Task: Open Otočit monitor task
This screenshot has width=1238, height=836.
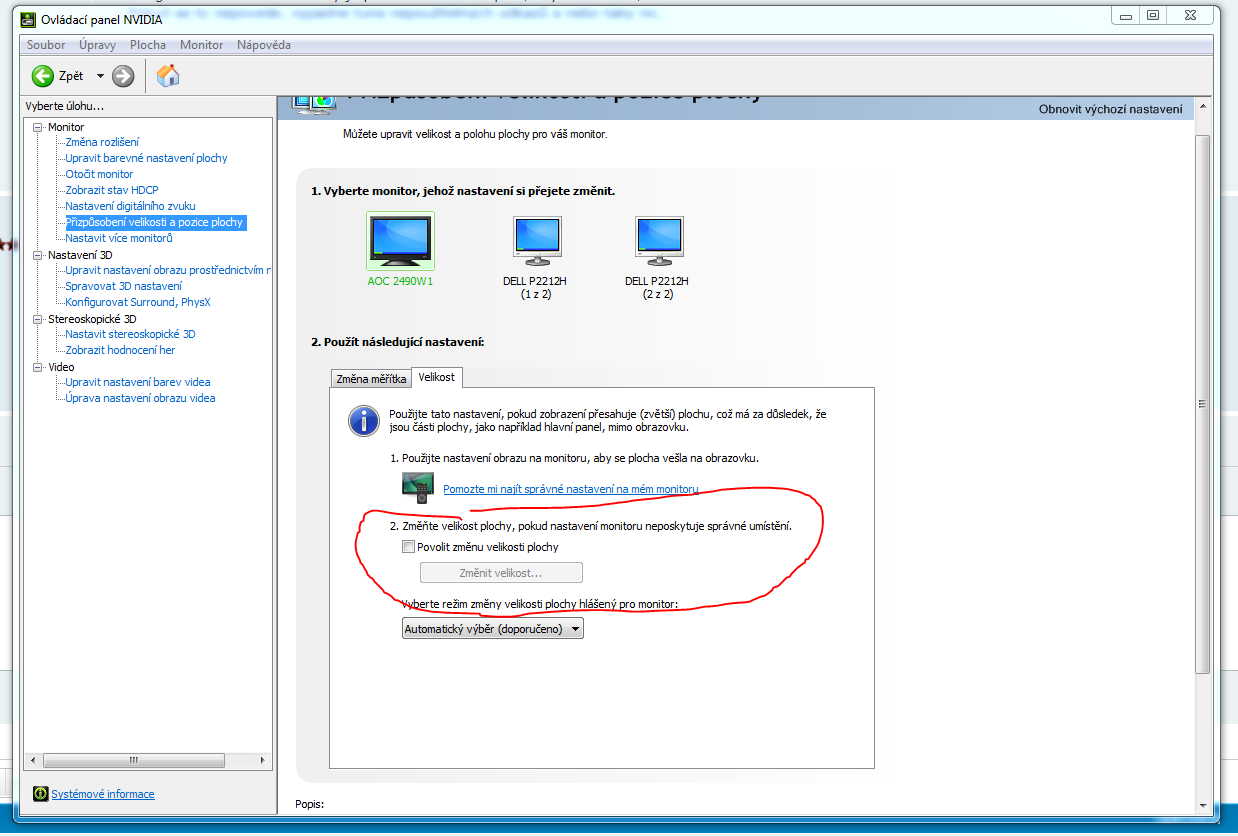Action: pyautogui.click(x=99, y=174)
